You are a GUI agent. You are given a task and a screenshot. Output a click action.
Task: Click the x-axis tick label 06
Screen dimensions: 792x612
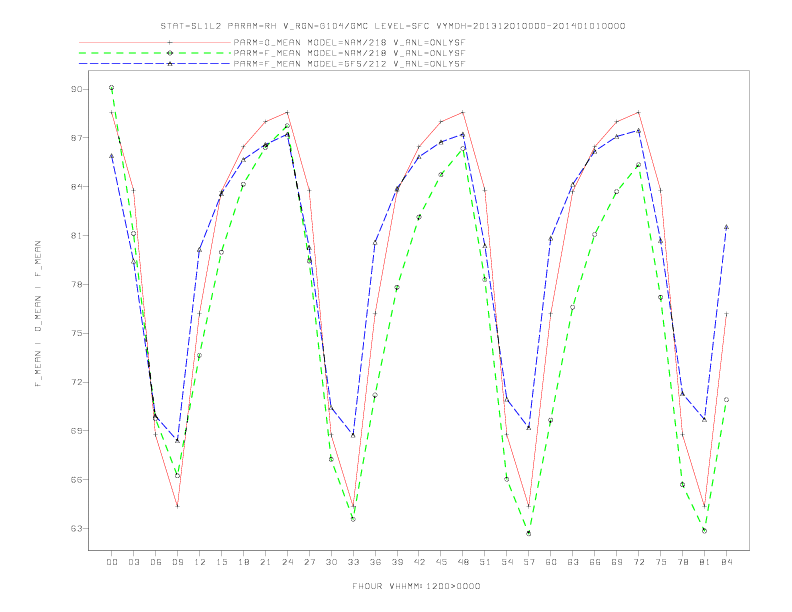156,562
